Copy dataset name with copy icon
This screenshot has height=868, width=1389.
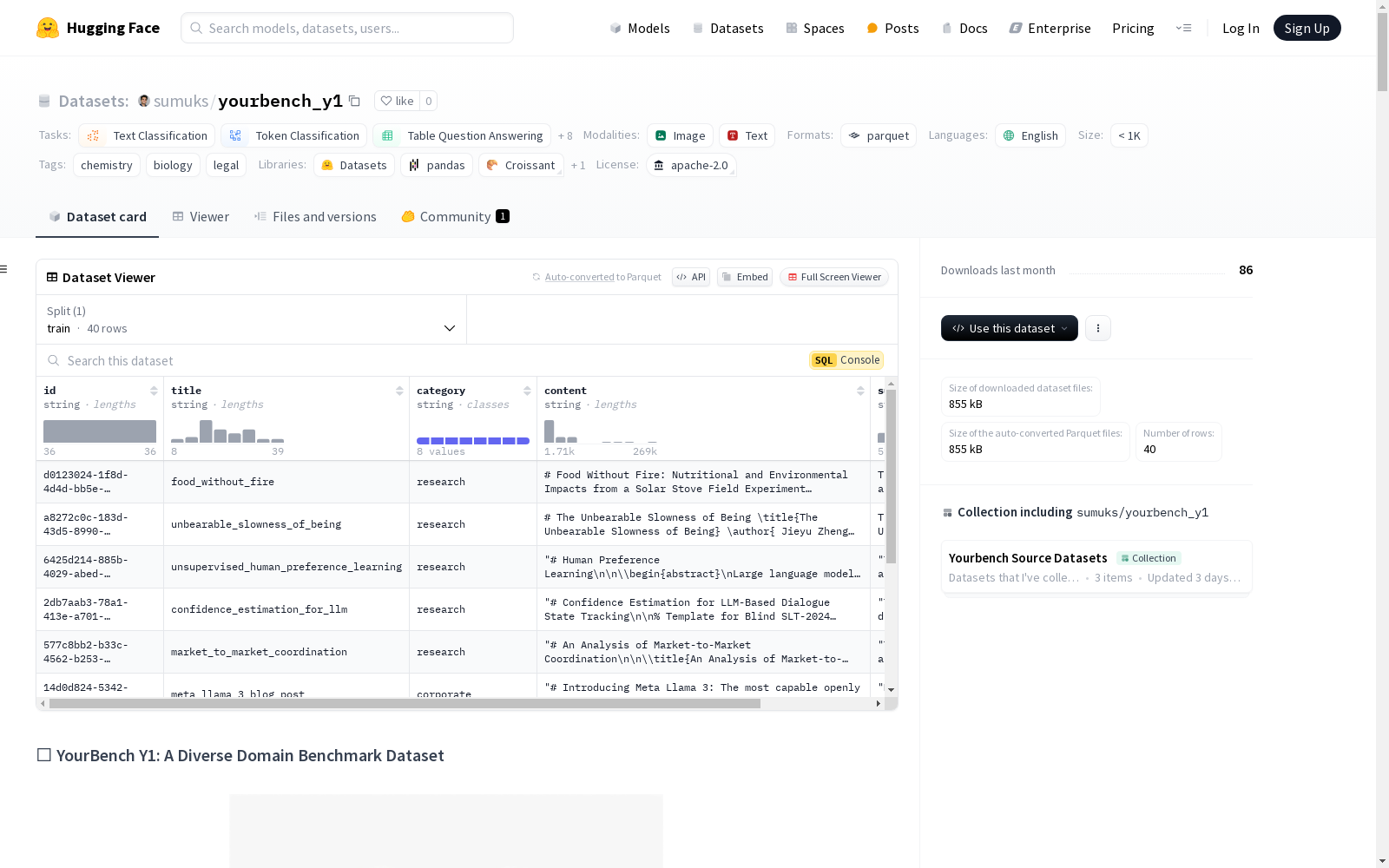(x=354, y=102)
